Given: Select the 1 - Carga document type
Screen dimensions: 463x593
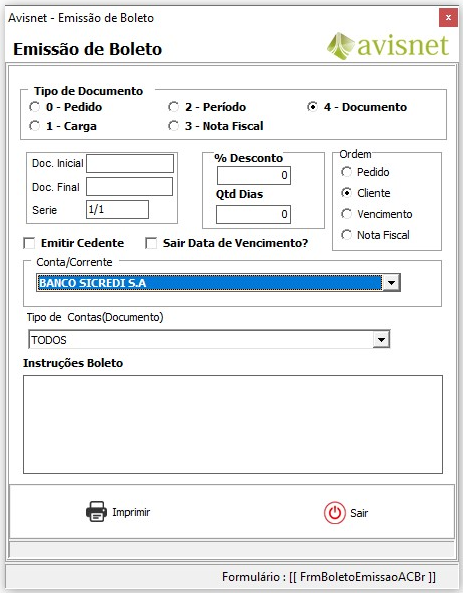Looking at the screenshot, I should (x=34, y=126).
